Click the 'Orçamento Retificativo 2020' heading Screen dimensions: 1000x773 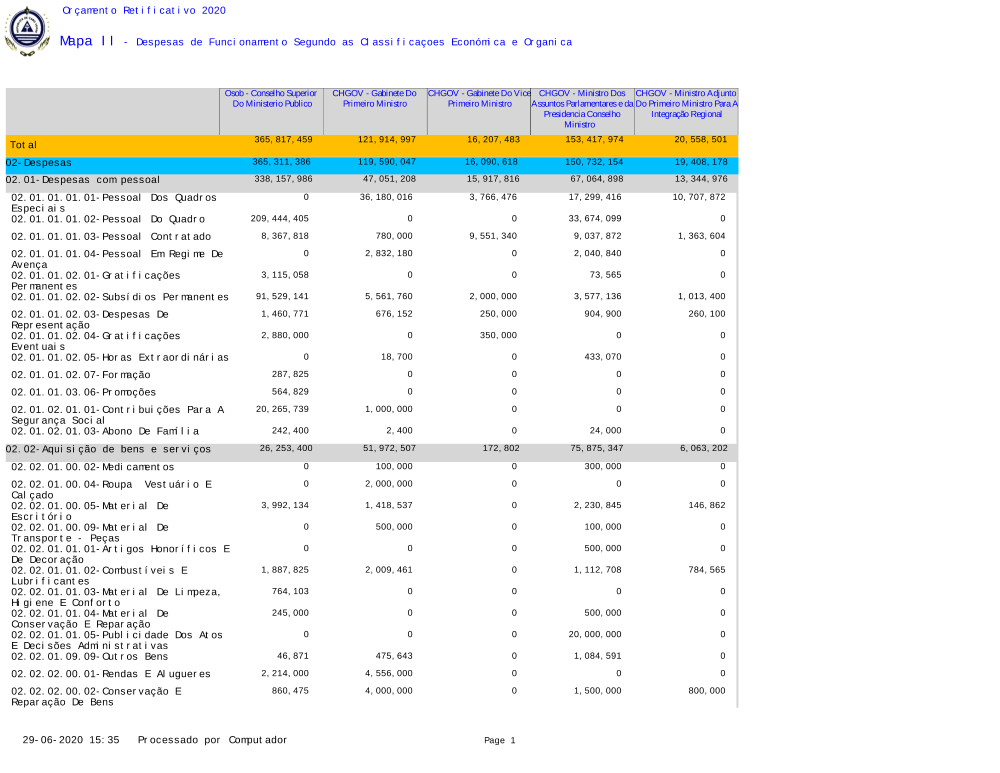click(x=144, y=10)
